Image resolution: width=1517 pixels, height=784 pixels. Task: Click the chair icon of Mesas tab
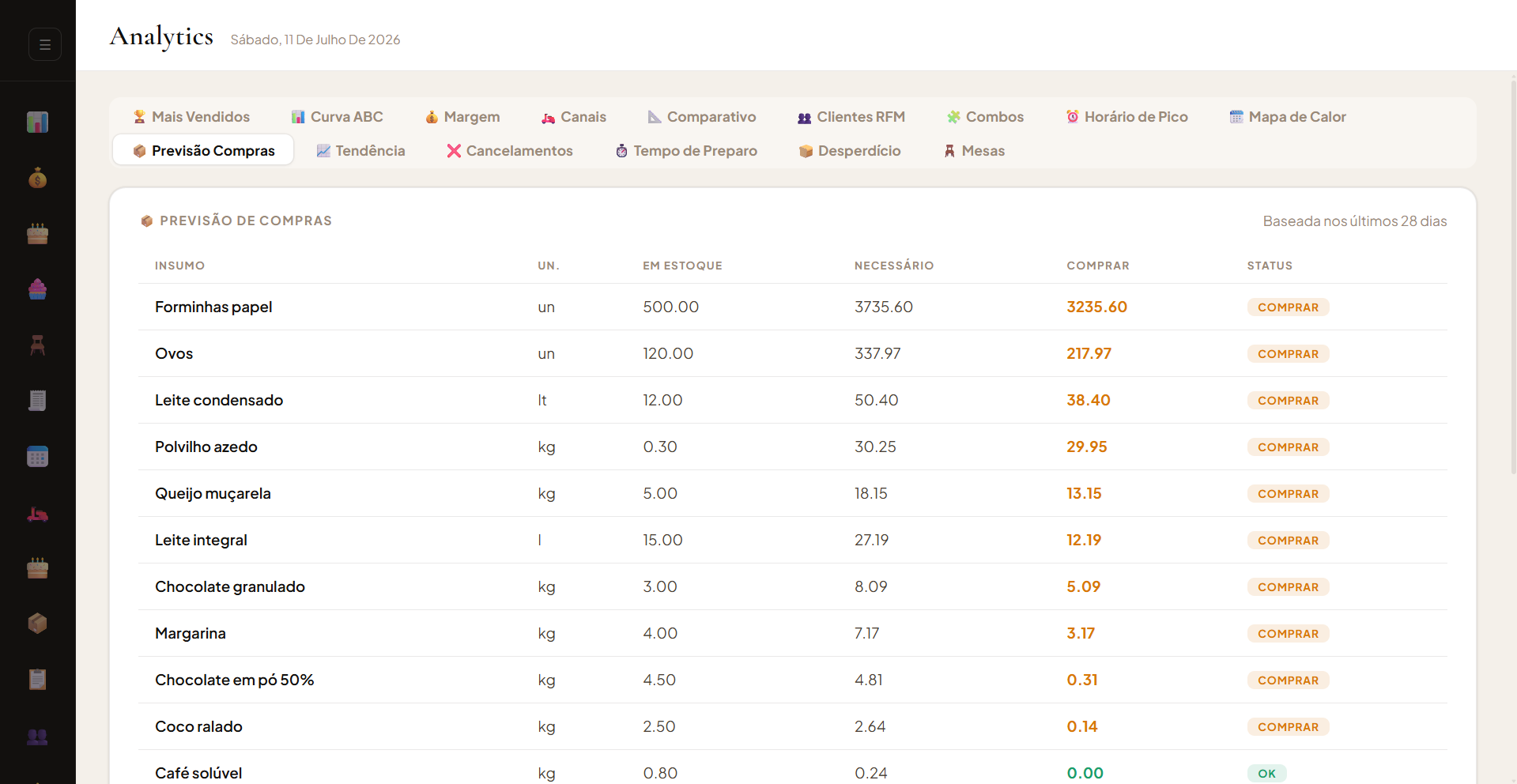click(949, 151)
